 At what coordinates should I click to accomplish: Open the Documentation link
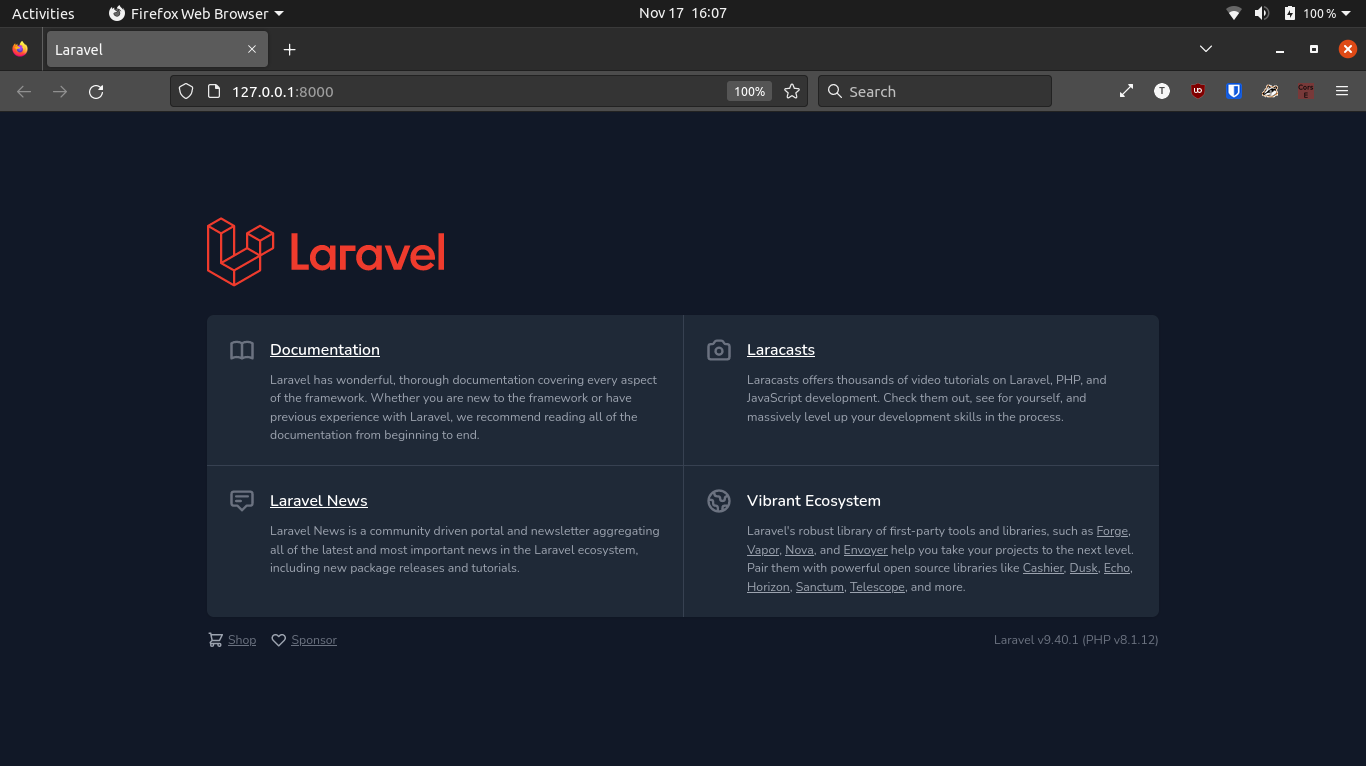(x=325, y=350)
